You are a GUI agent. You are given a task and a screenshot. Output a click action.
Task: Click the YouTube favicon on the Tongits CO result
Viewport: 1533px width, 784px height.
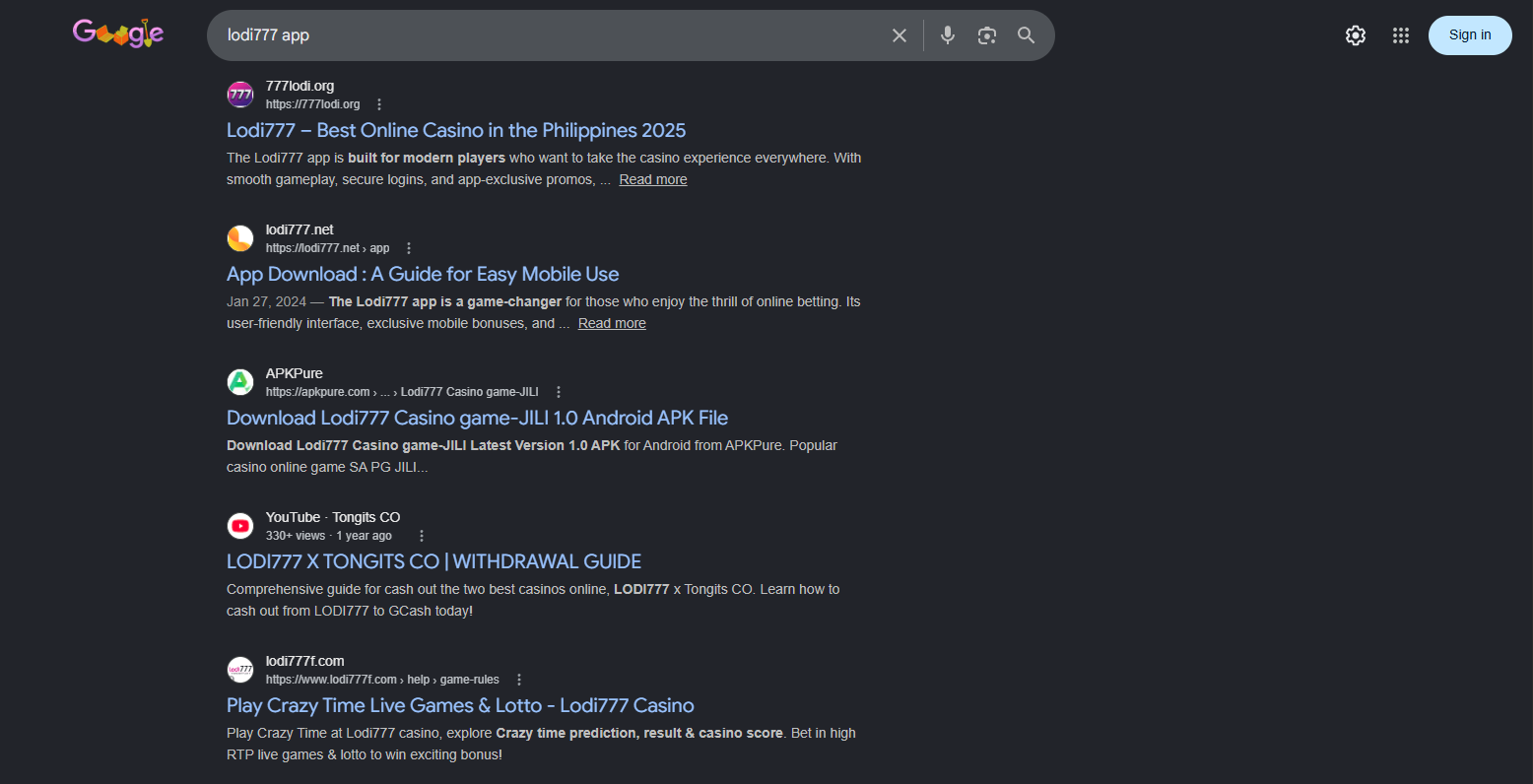point(240,526)
